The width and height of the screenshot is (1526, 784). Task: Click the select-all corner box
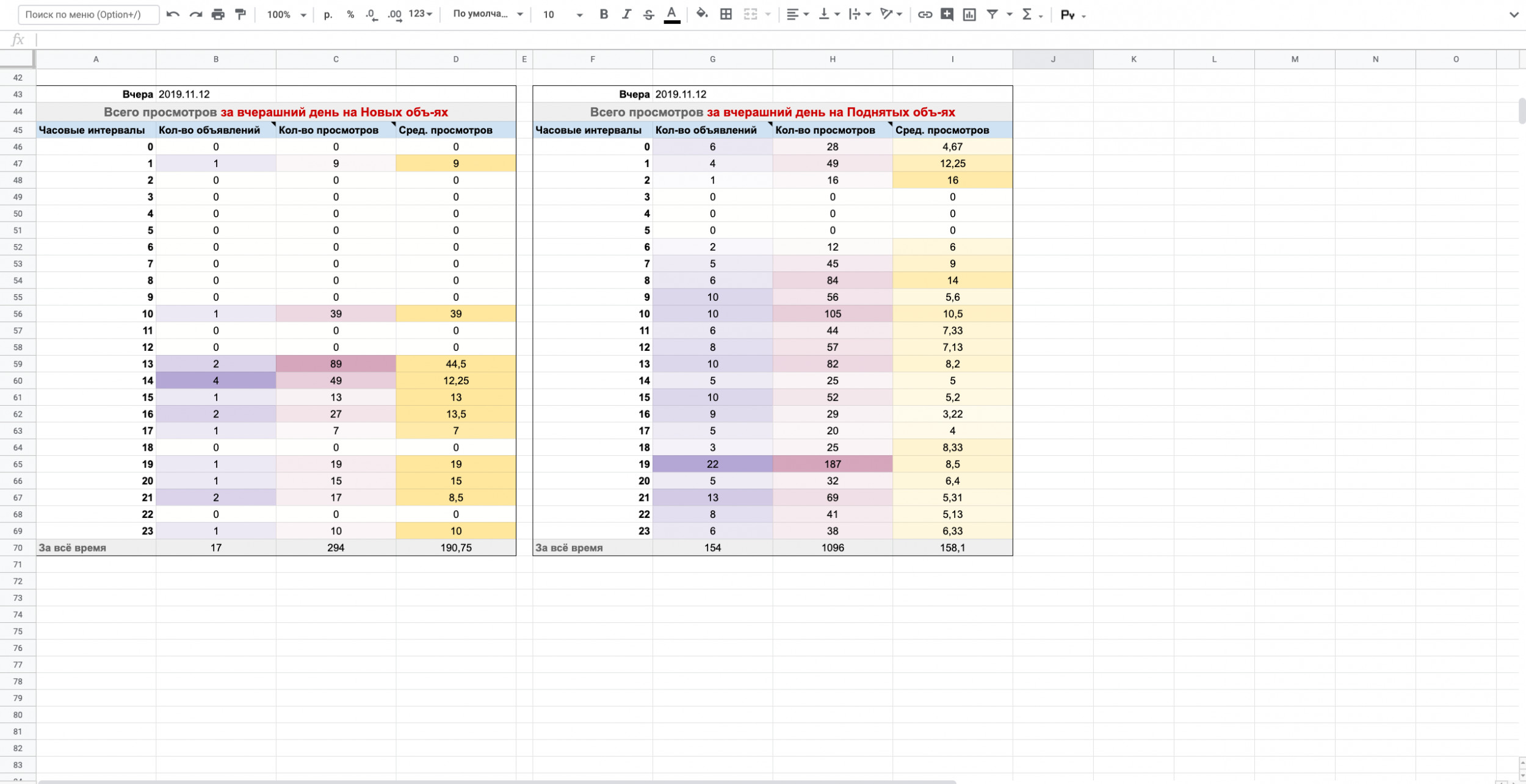(16, 59)
